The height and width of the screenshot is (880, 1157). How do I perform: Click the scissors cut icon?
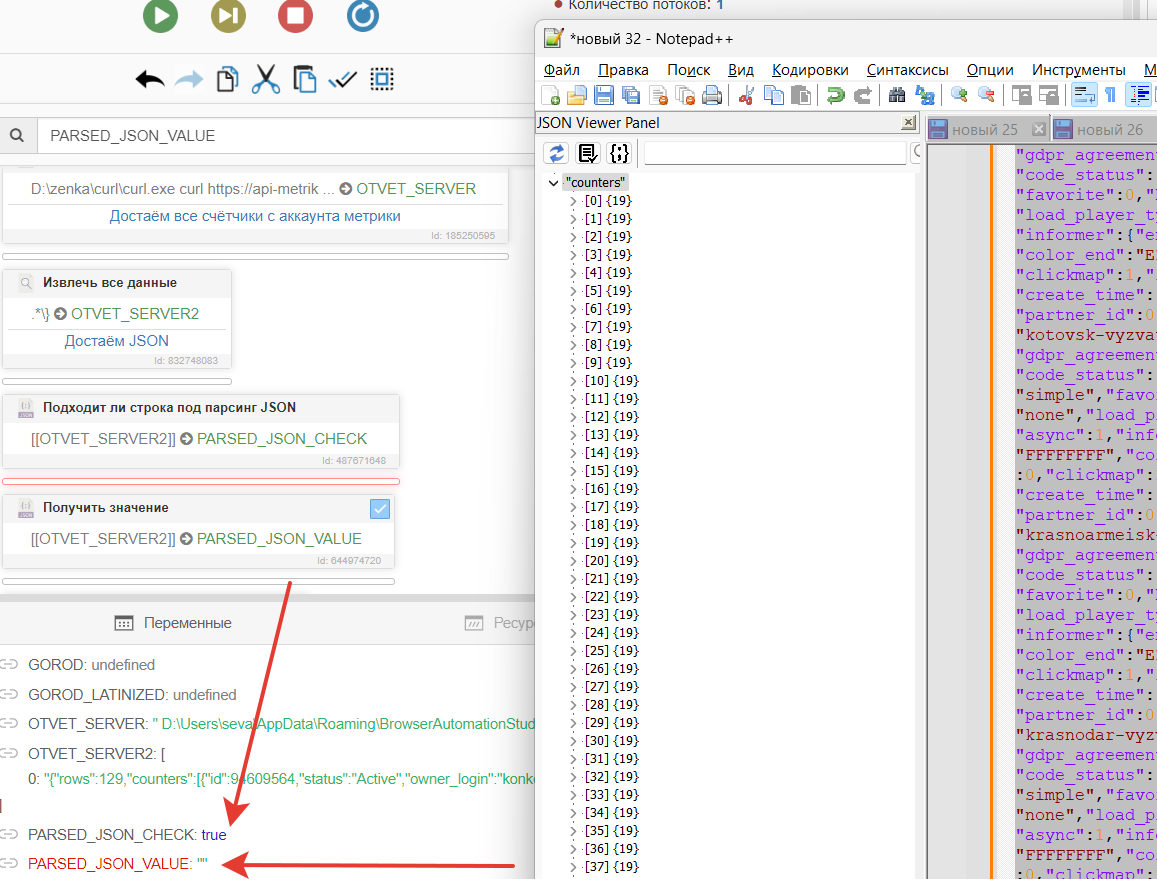click(x=265, y=80)
